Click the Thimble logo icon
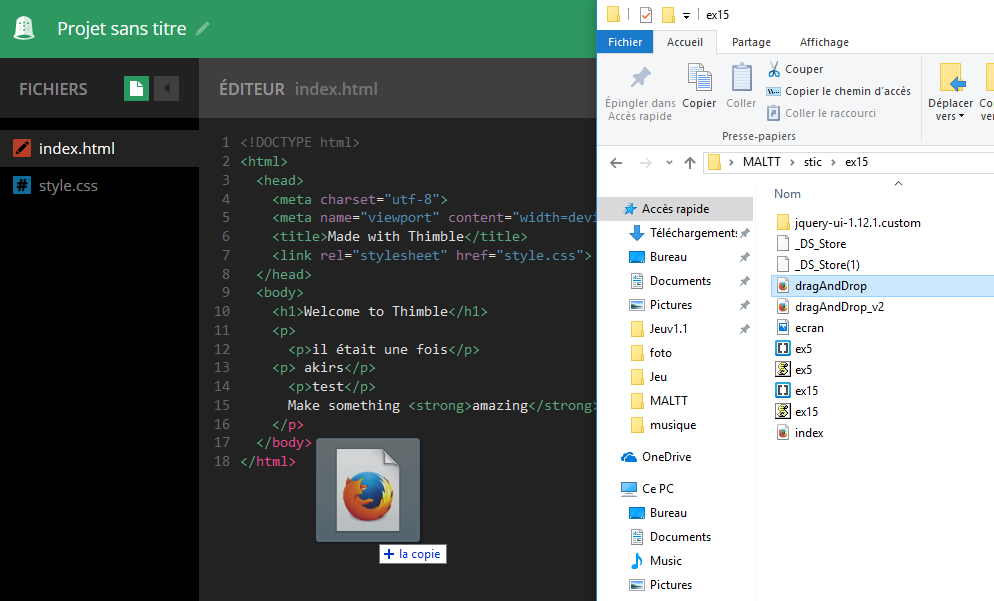This screenshot has height=601, width=994. pyautogui.click(x=24, y=28)
